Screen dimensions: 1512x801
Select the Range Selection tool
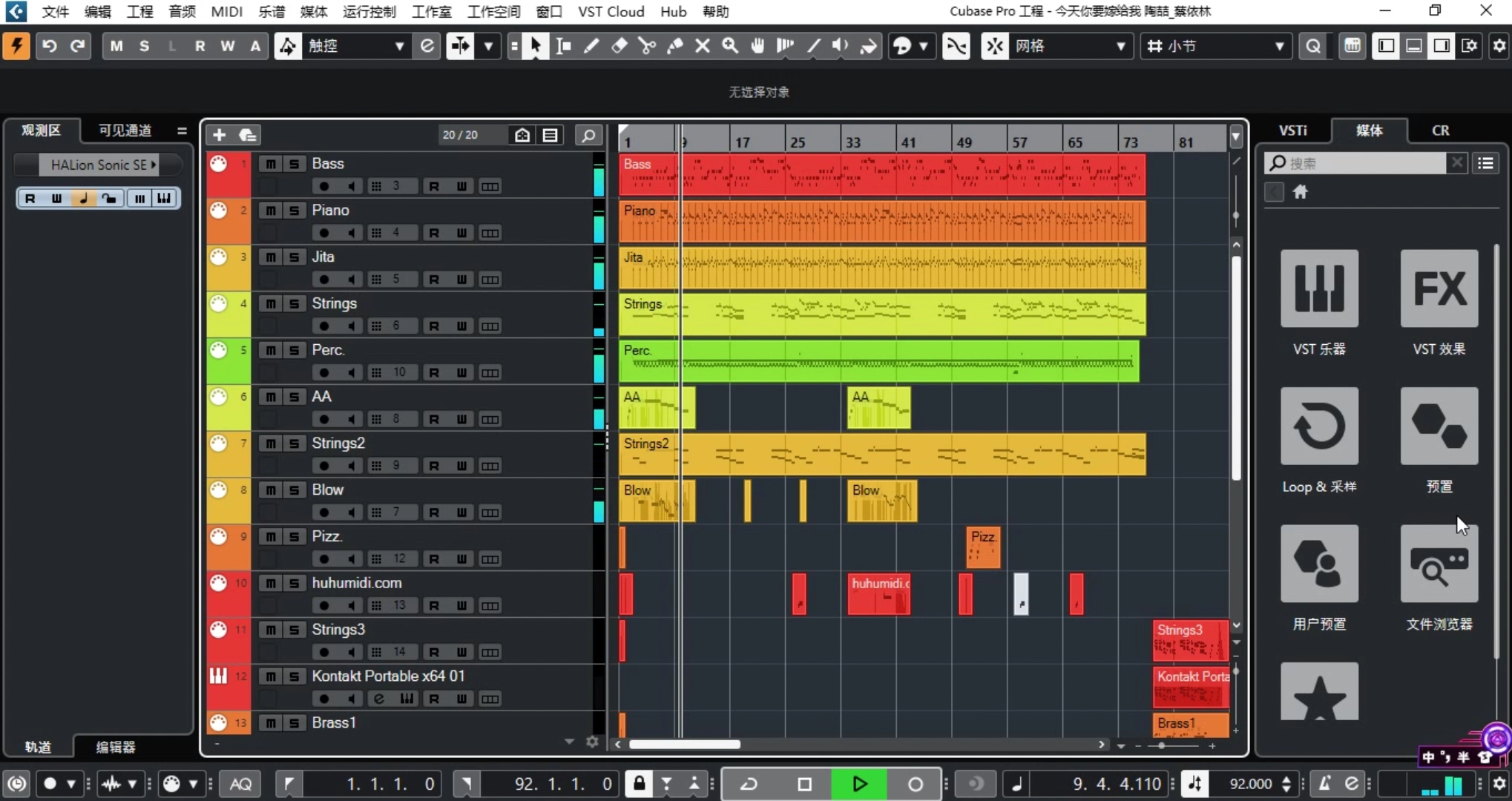(564, 46)
